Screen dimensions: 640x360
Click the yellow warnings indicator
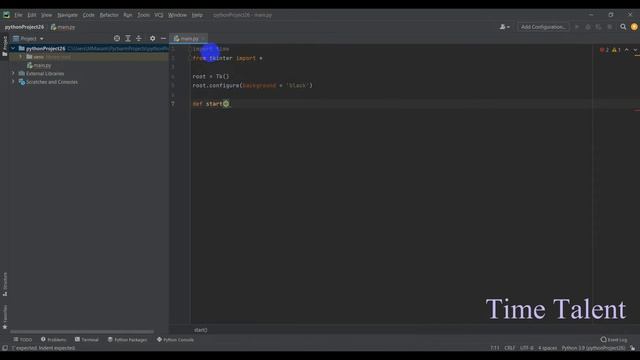(x=616, y=50)
